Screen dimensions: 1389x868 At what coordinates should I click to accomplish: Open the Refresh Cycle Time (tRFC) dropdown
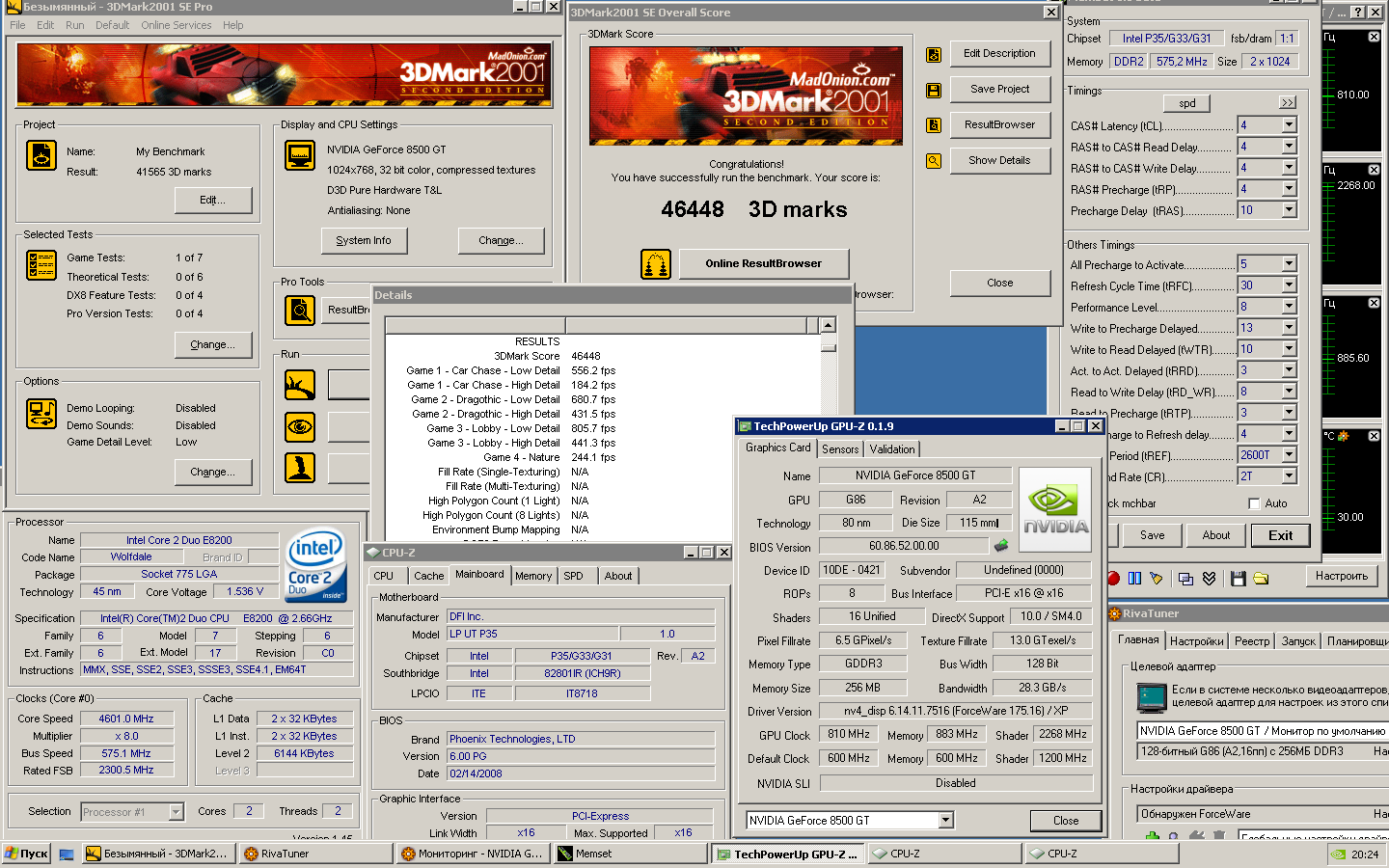[x=1289, y=285]
